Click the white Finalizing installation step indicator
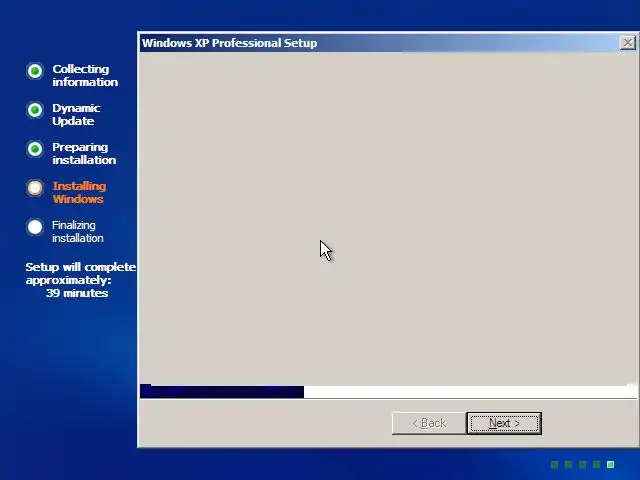This screenshot has height=480, width=640. 35,227
